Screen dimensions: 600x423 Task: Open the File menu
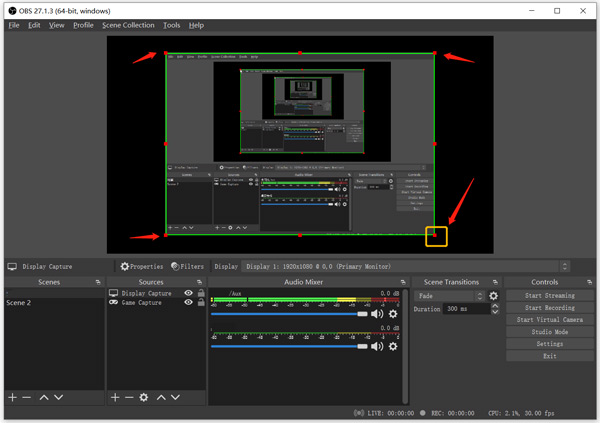pyautogui.click(x=14, y=25)
